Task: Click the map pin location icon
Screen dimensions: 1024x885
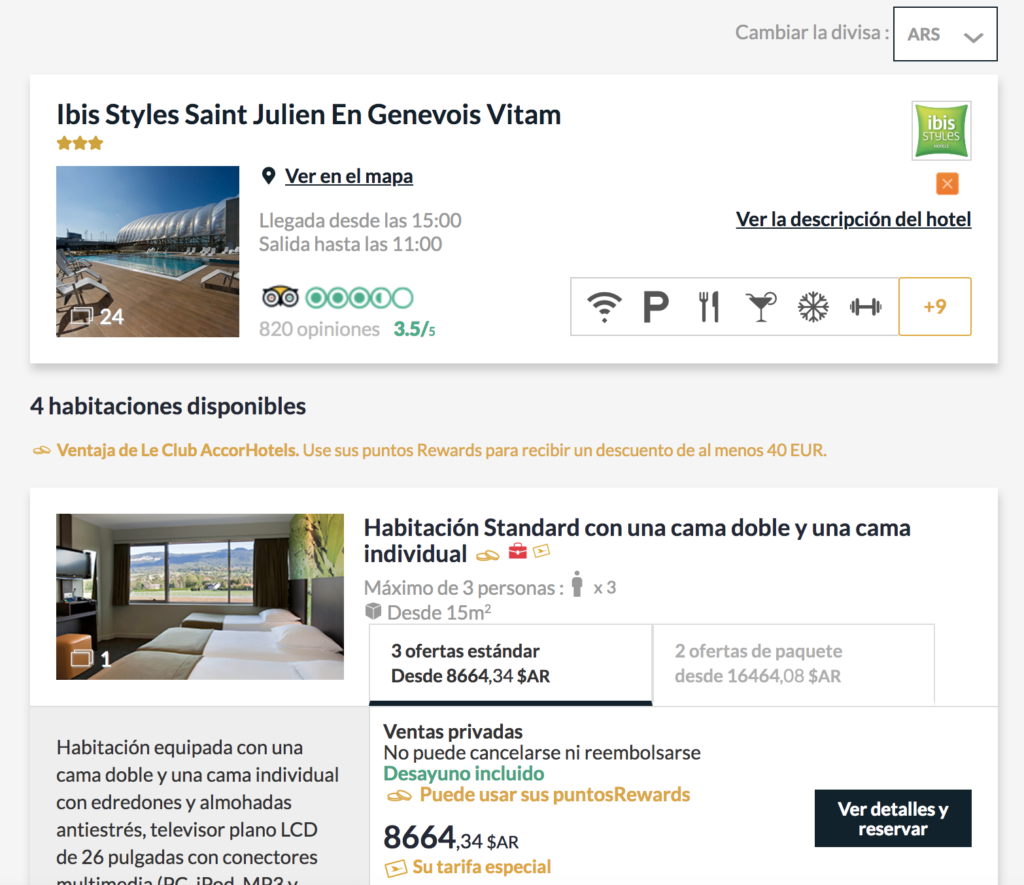Action: point(268,176)
